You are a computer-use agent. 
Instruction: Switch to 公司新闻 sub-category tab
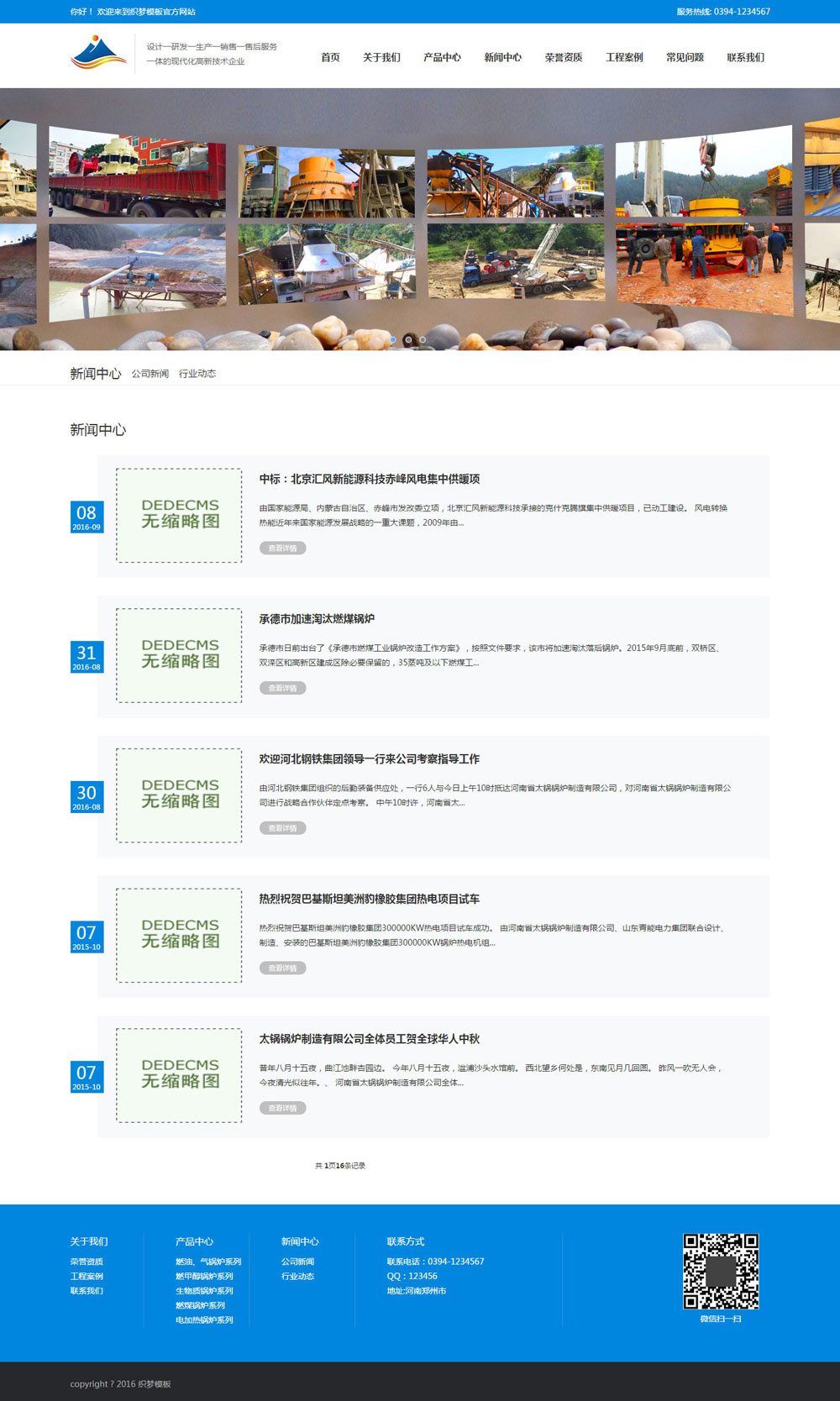(150, 374)
